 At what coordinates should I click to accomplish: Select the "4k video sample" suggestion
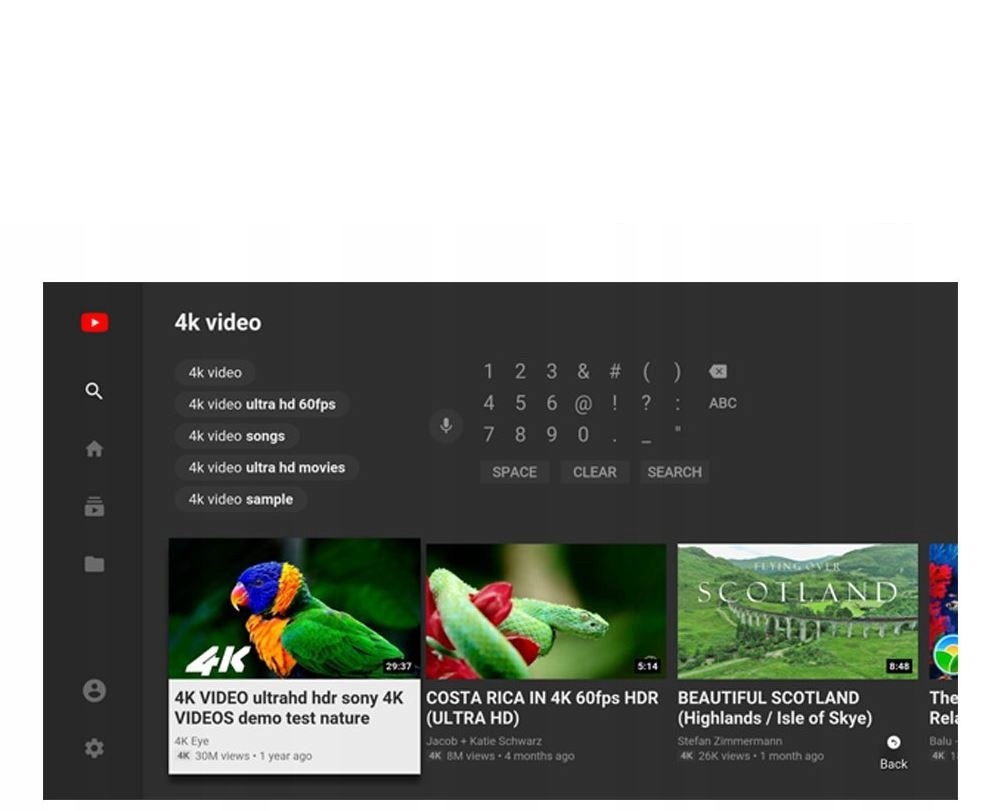tap(241, 500)
